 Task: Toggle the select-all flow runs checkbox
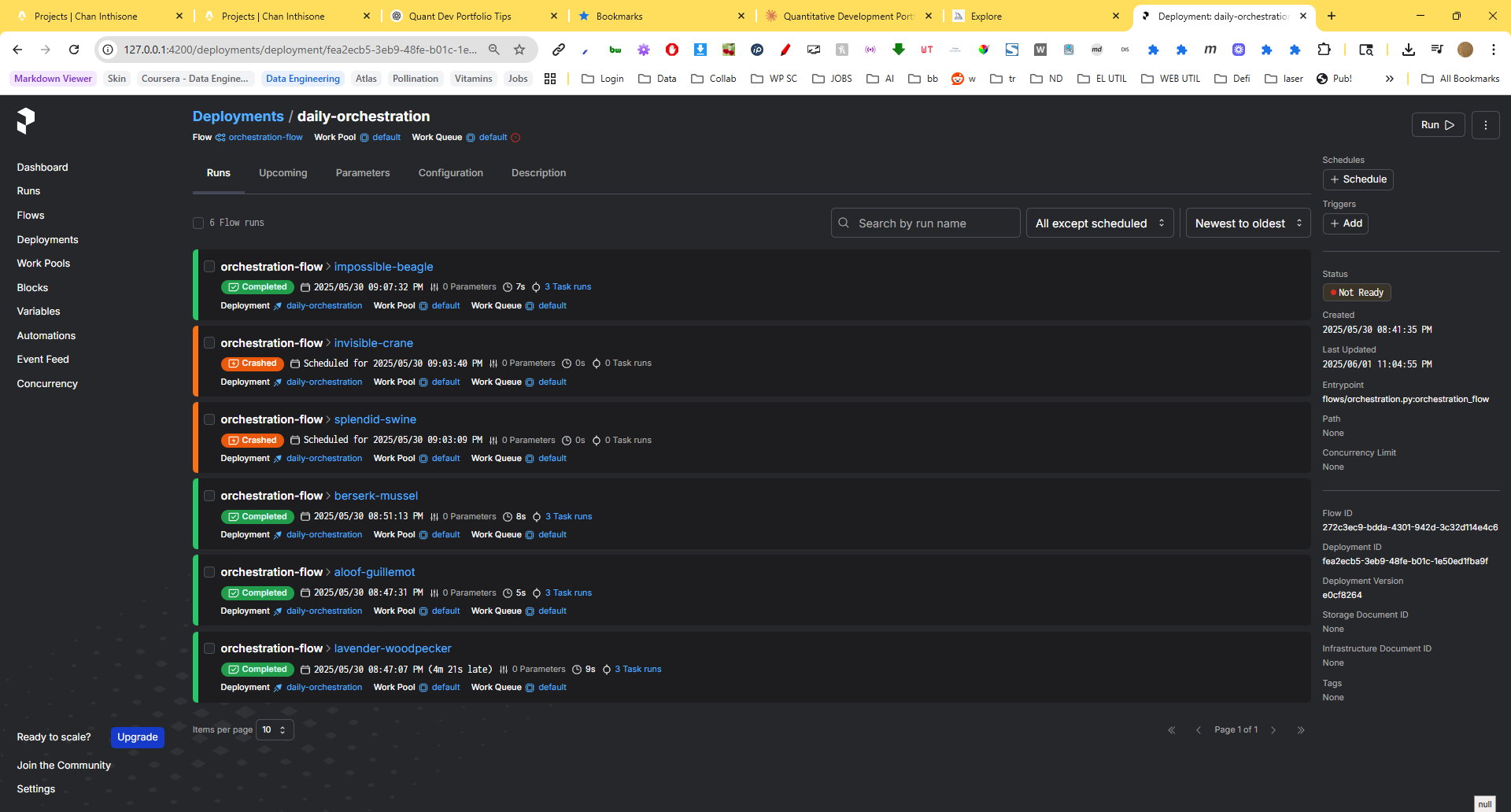pos(198,223)
